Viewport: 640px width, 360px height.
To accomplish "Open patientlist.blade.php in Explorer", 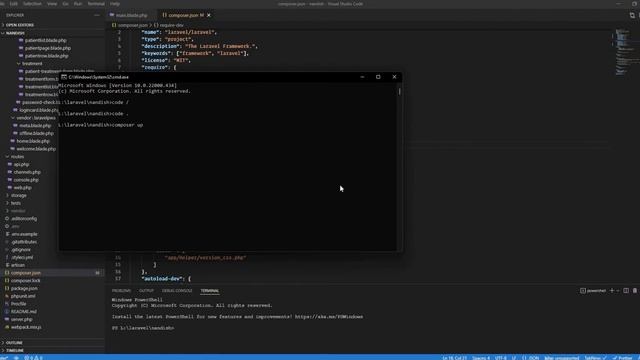I will pyautogui.click(x=45, y=40).
